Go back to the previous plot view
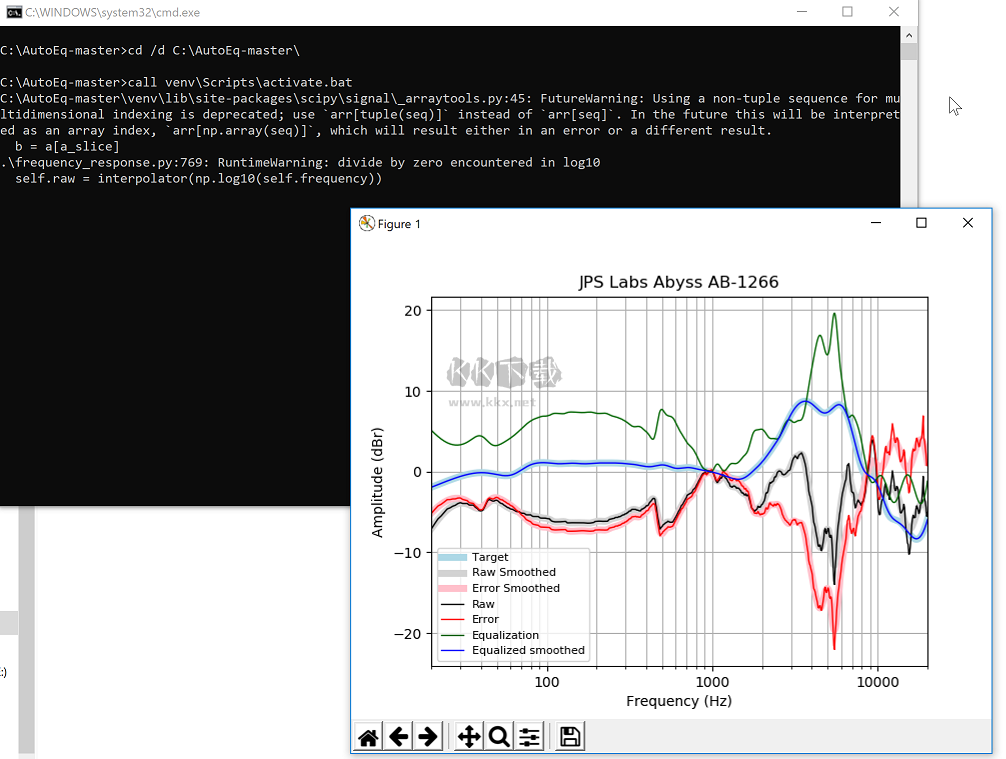The width and height of the screenshot is (1006, 759). 398,737
